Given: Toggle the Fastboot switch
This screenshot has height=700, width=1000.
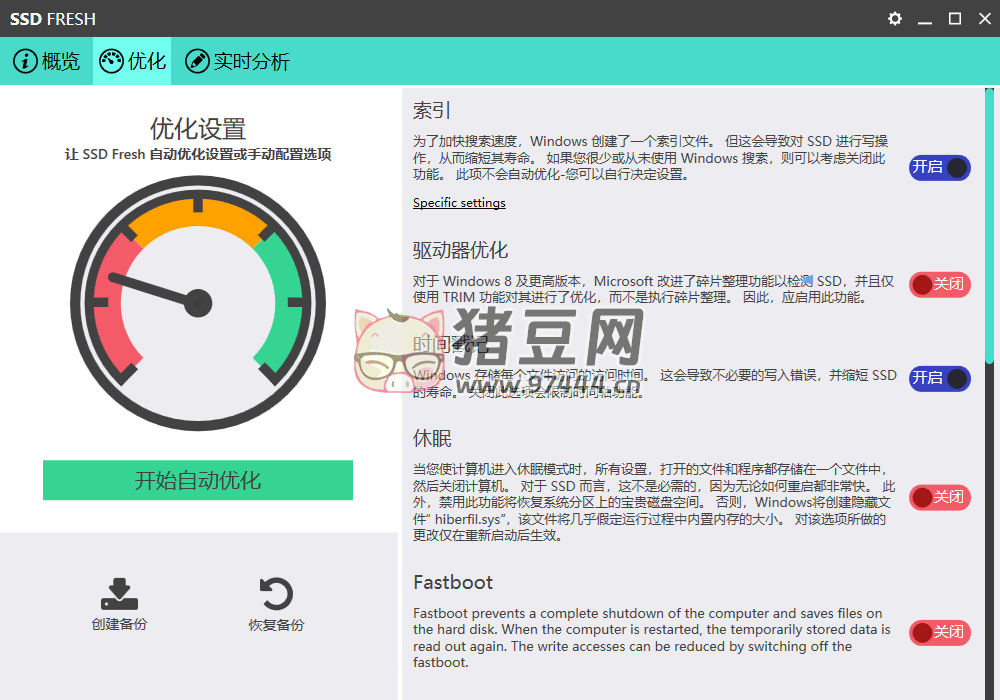Looking at the screenshot, I should click(939, 632).
